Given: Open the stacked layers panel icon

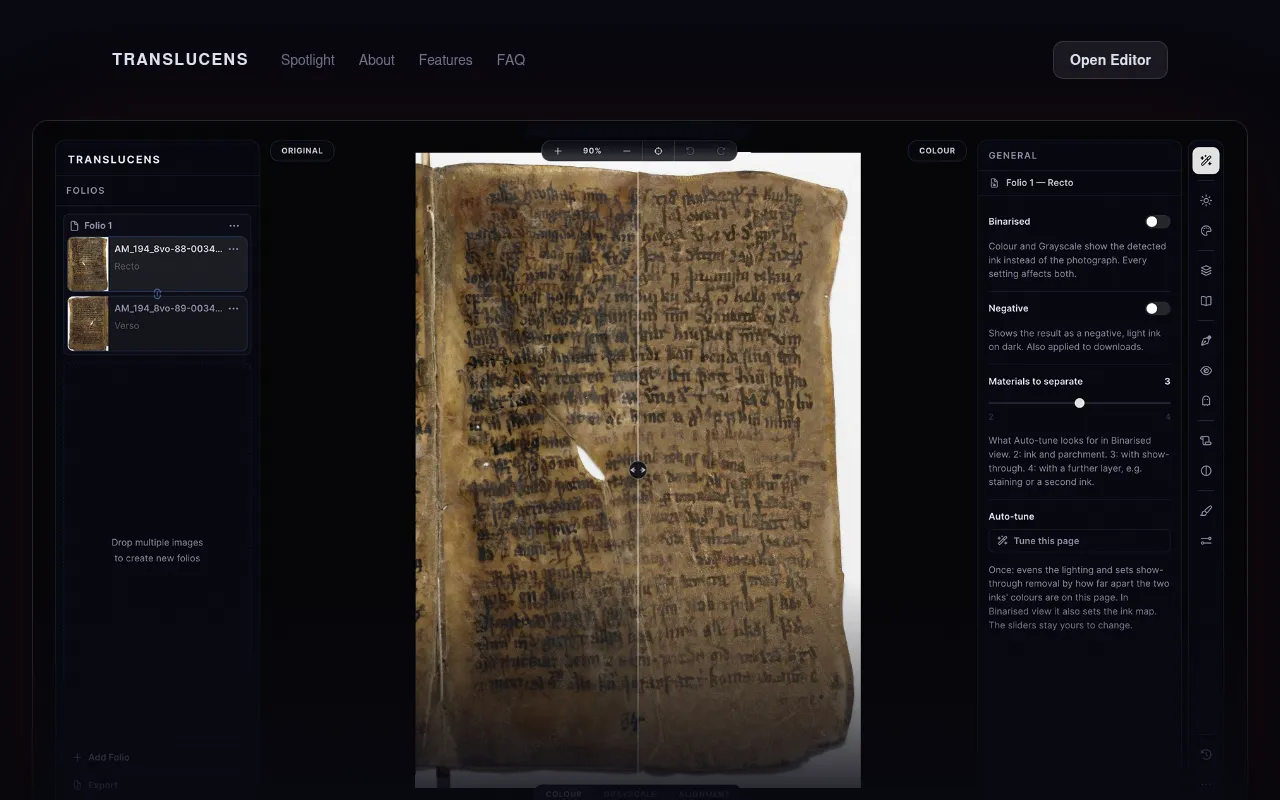Looking at the screenshot, I should point(1206,271).
